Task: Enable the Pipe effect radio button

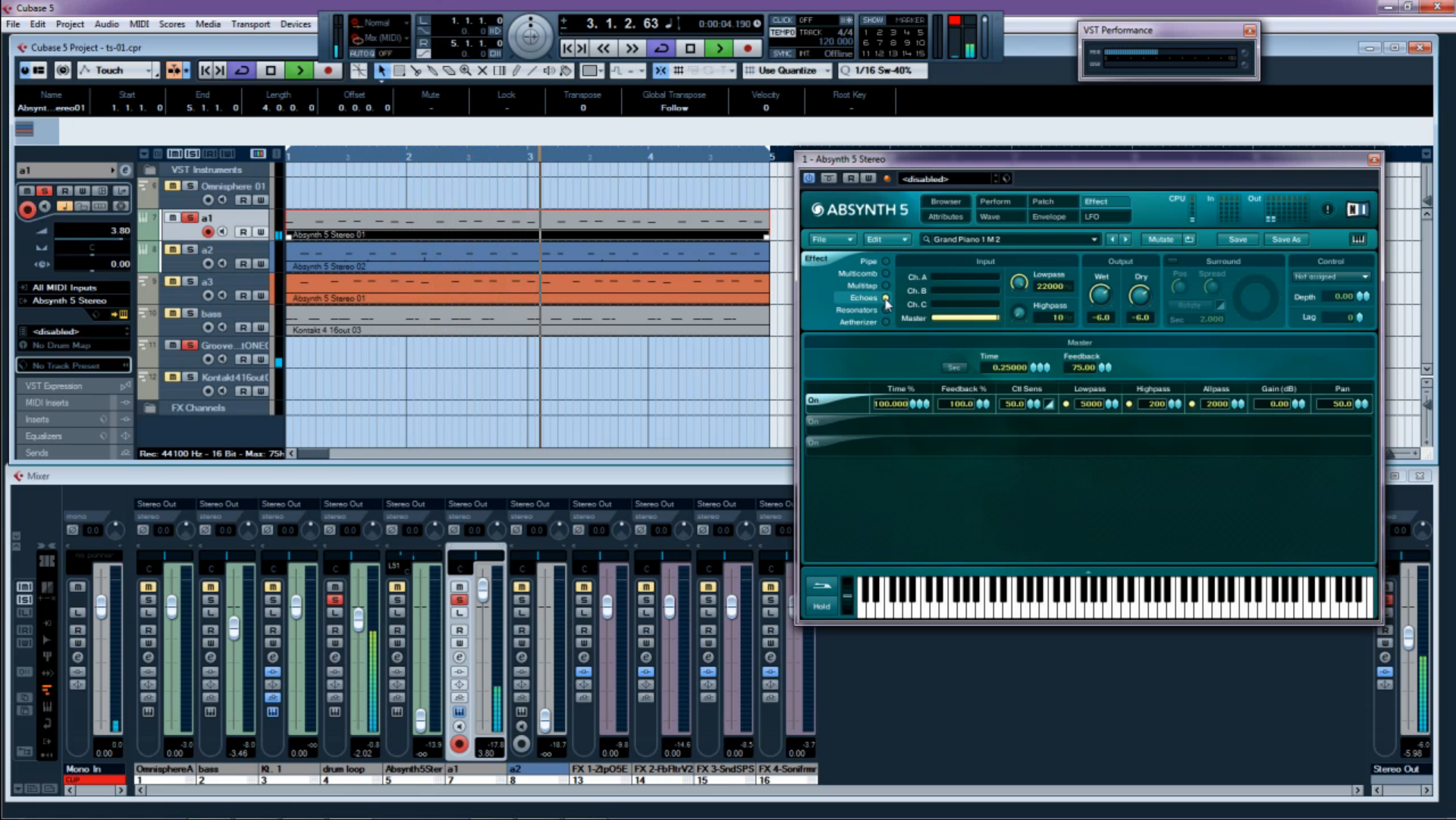Action: coord(885,261)
